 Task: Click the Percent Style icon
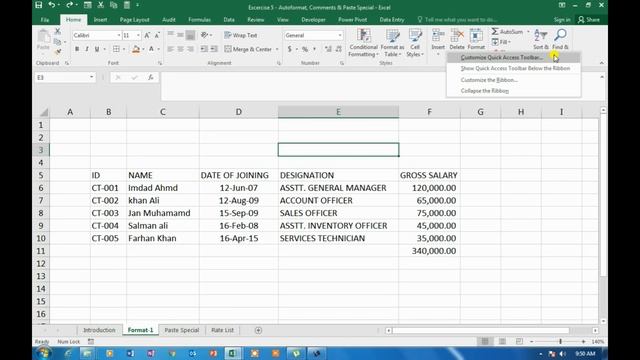click(x=304, y=49)
